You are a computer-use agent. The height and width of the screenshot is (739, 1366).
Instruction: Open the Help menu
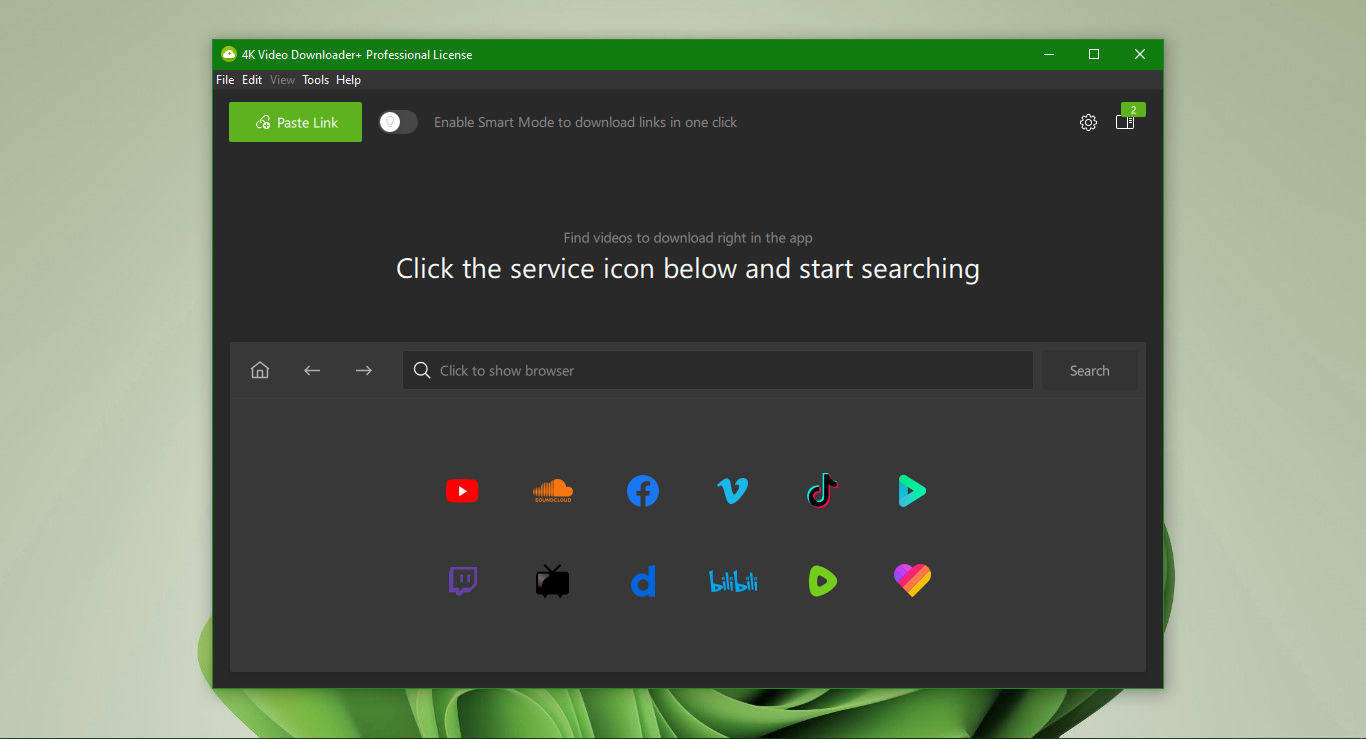coord(349,80)
